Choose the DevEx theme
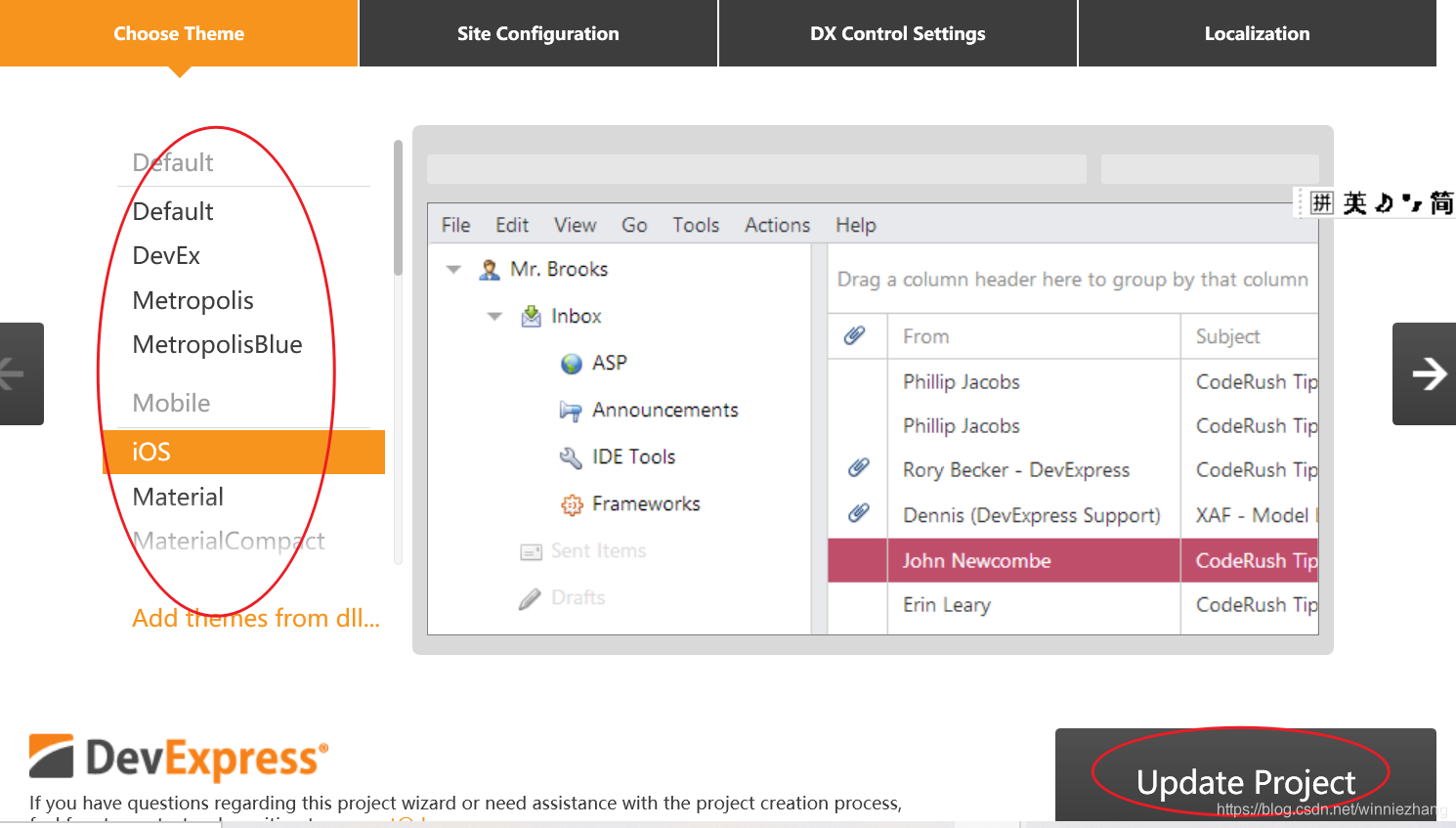This screenshot has height=828, width=1456. [x=166, y=255]
